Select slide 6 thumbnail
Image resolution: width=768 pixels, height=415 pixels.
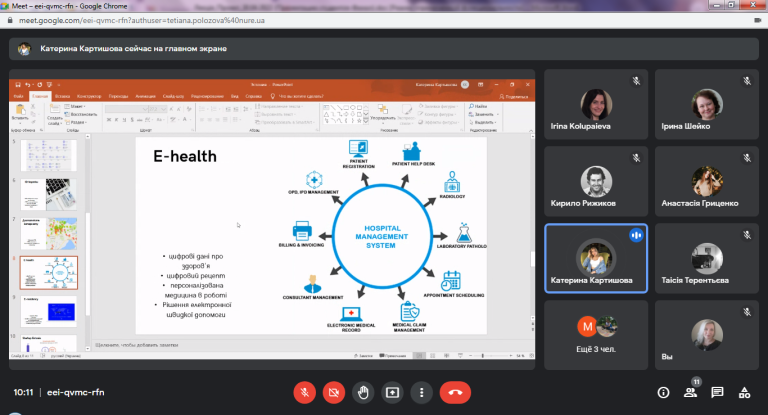point(48,195)
